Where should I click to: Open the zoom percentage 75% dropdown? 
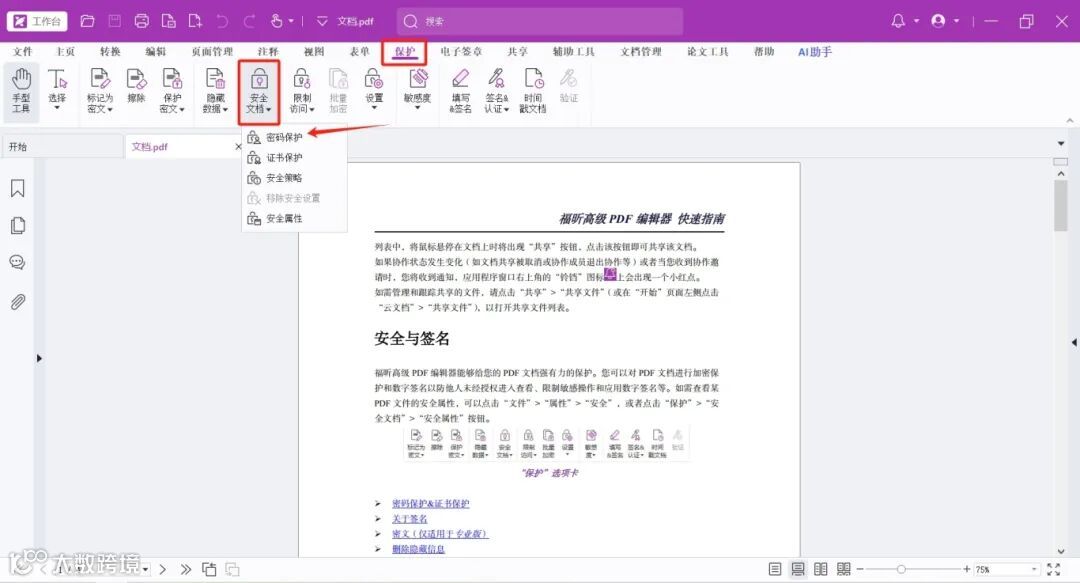click(1034, 569)
